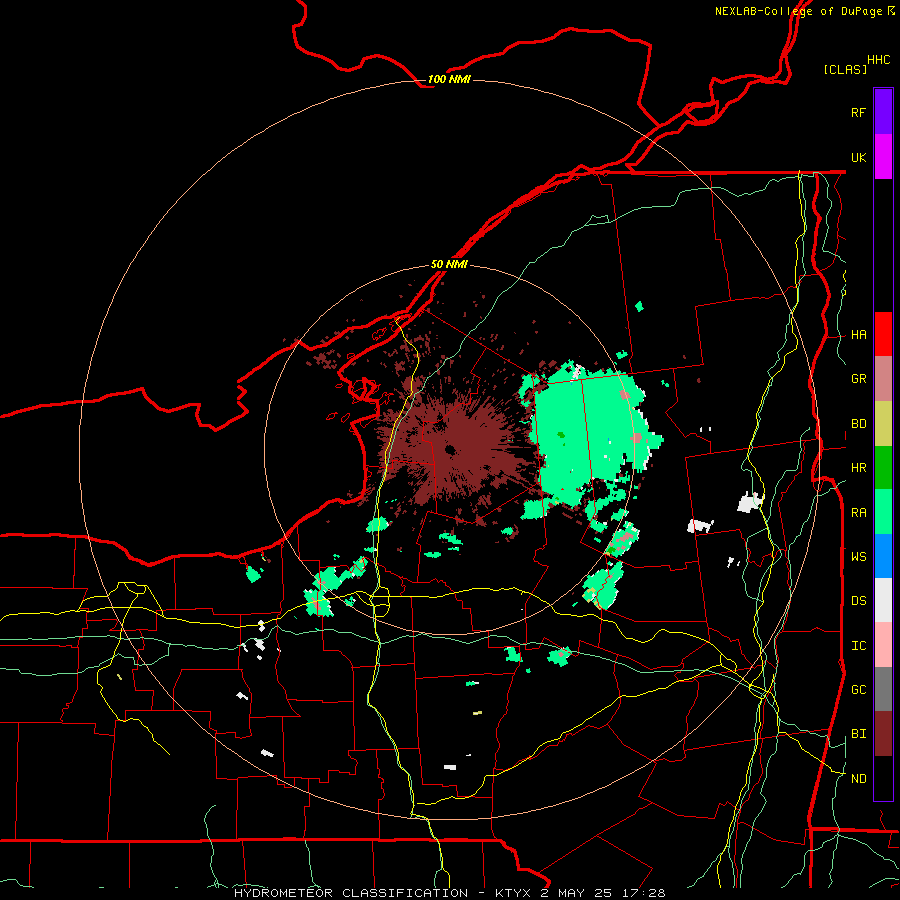Click the DS white legend swatch

point(883,600)
